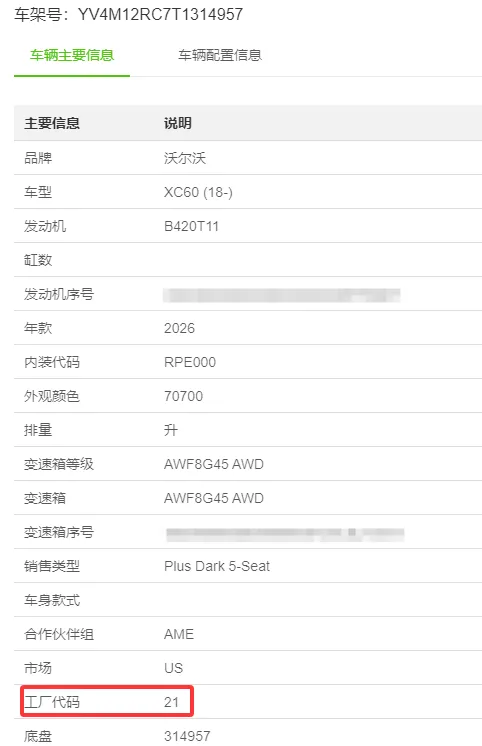The height and width of the screenshot is (746, 482).
Task: Click the 变速箱 row value AWF8G45 AWD
Action: [x=214, y=498]
